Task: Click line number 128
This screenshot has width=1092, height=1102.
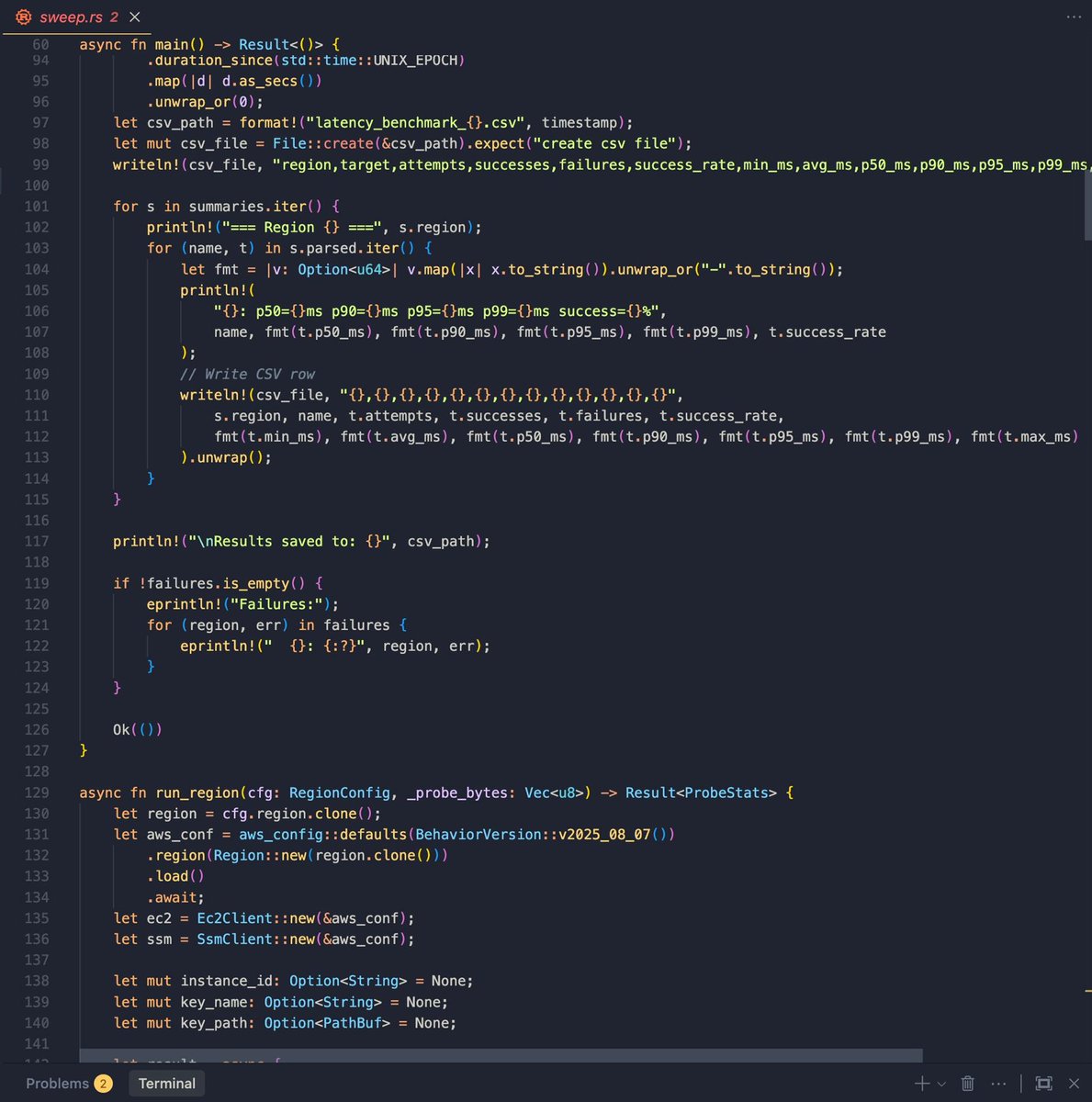Action: 37,771
